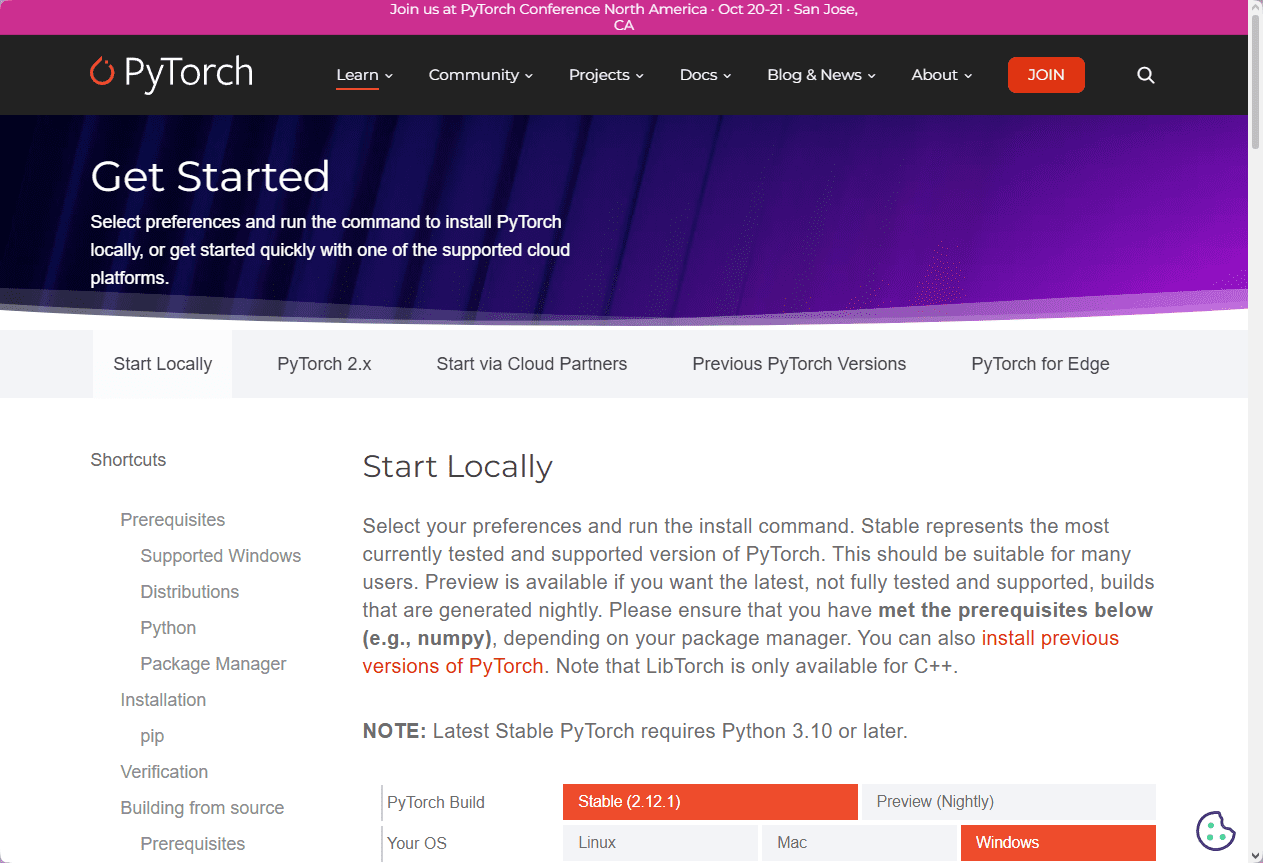Click the PyTorch flame logo
The width and height of the screenshot is (1263, 863).
pos(102,72)
